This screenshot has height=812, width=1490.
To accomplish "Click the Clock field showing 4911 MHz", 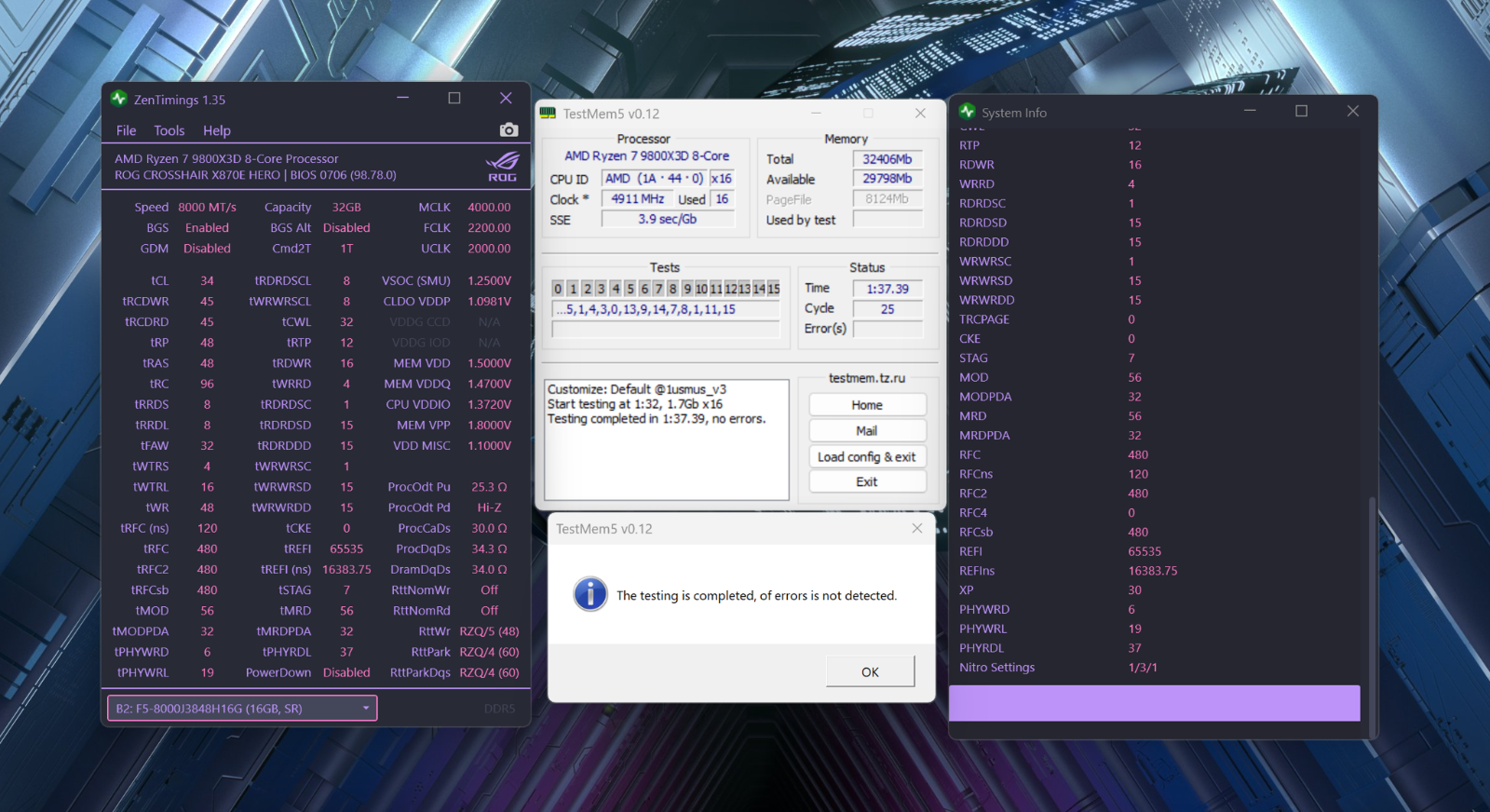I will pyautogui.click(x=638, y=199).
